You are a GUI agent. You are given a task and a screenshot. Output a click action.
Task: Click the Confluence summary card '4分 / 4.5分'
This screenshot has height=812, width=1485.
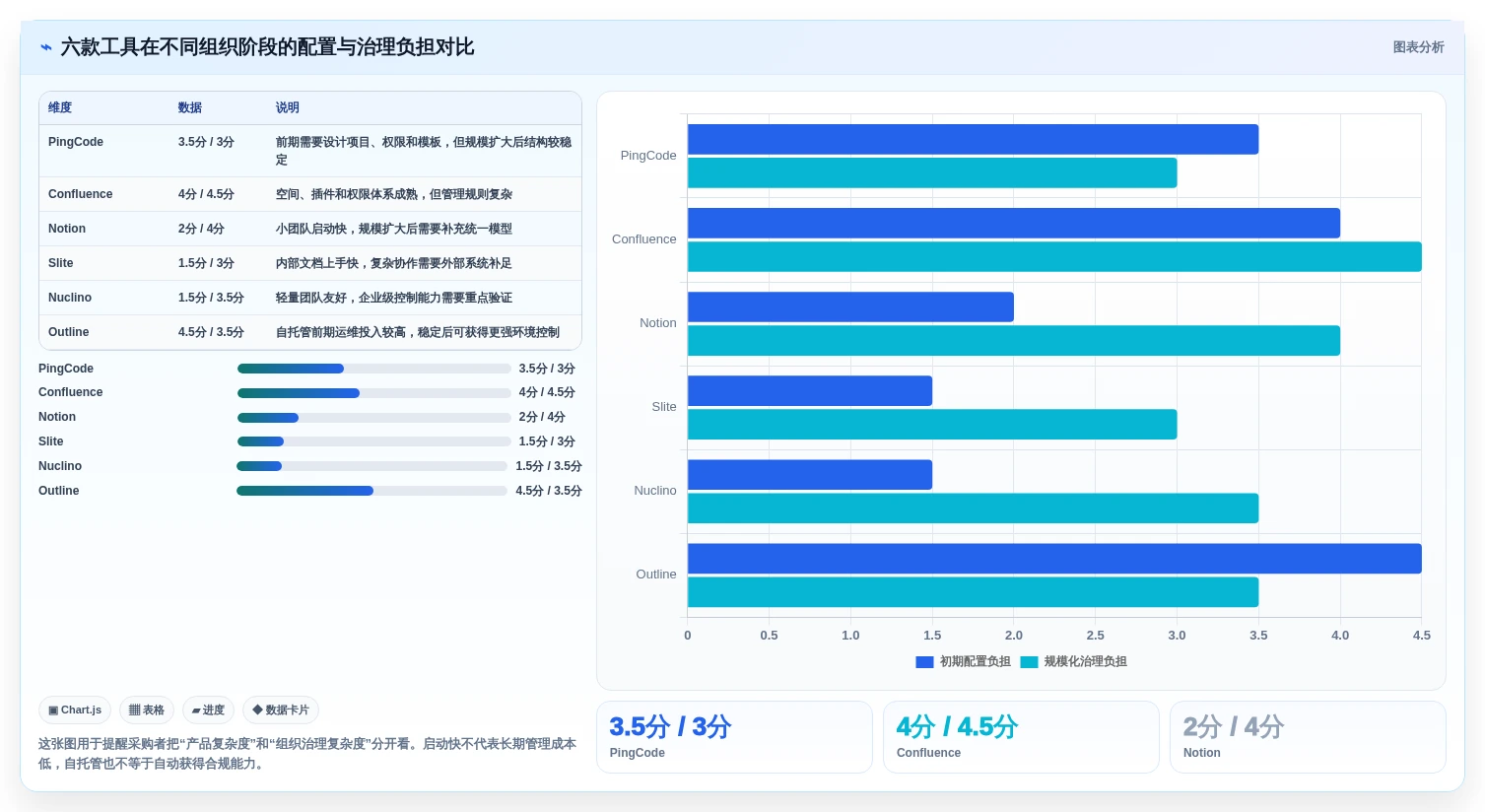coord(1021,737)
